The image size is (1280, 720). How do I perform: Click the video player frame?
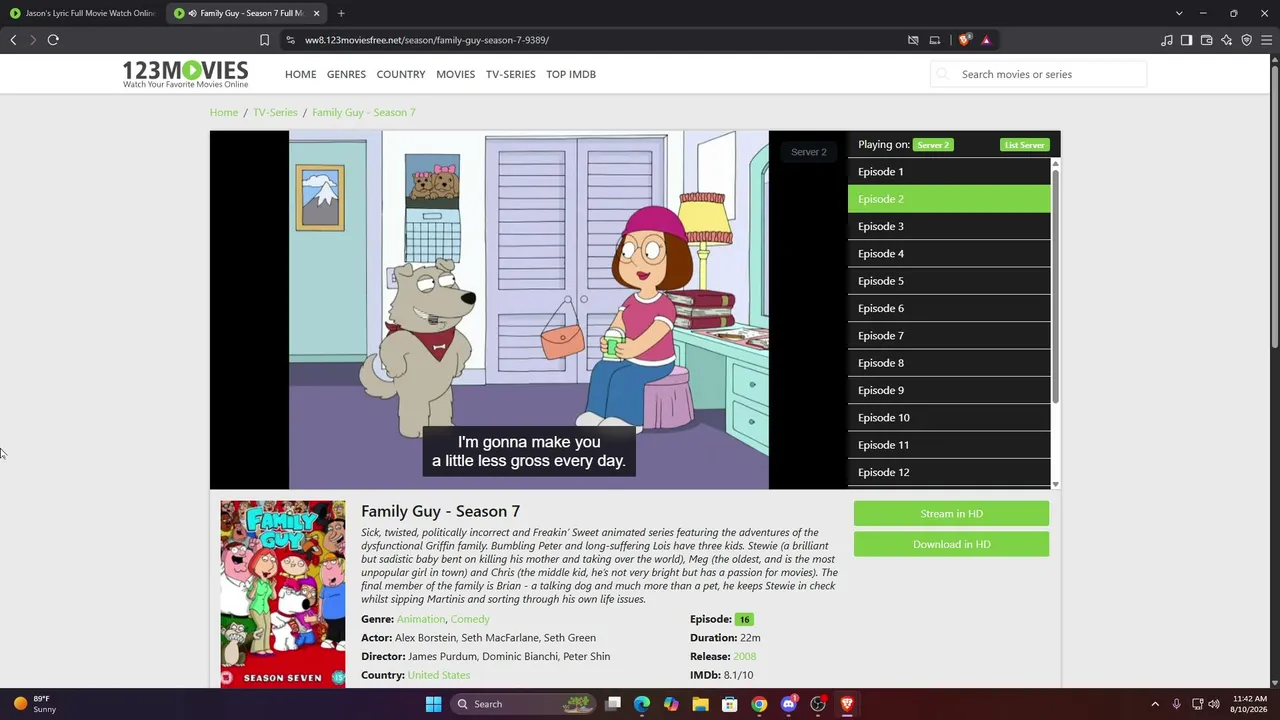pos(529,310)
